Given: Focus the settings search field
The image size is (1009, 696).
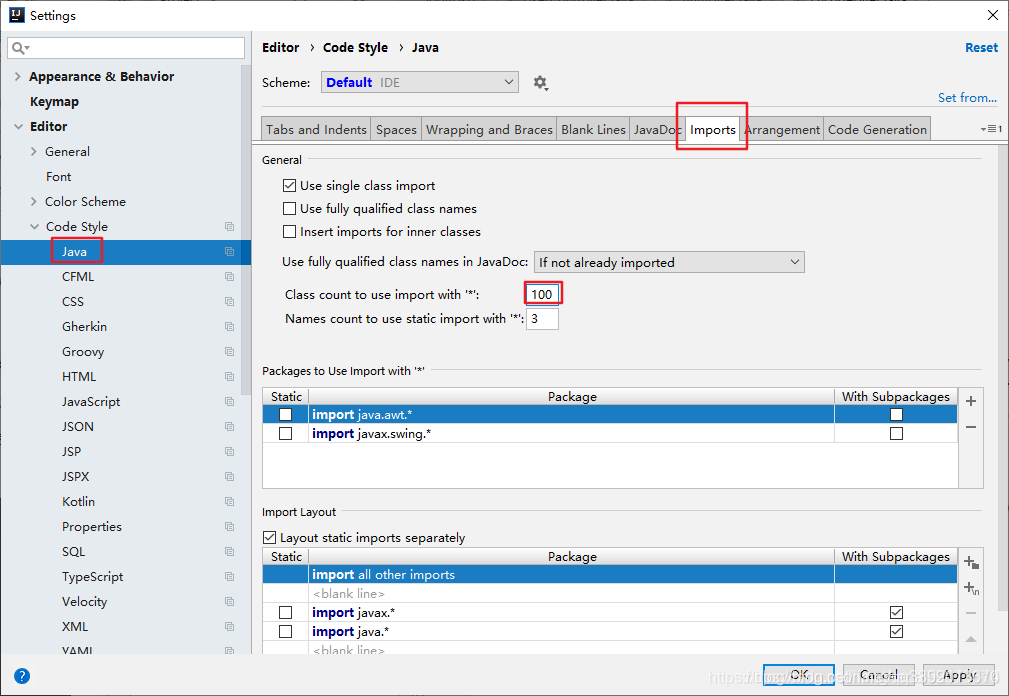Looking at the screenshot, I should point(126,48).
